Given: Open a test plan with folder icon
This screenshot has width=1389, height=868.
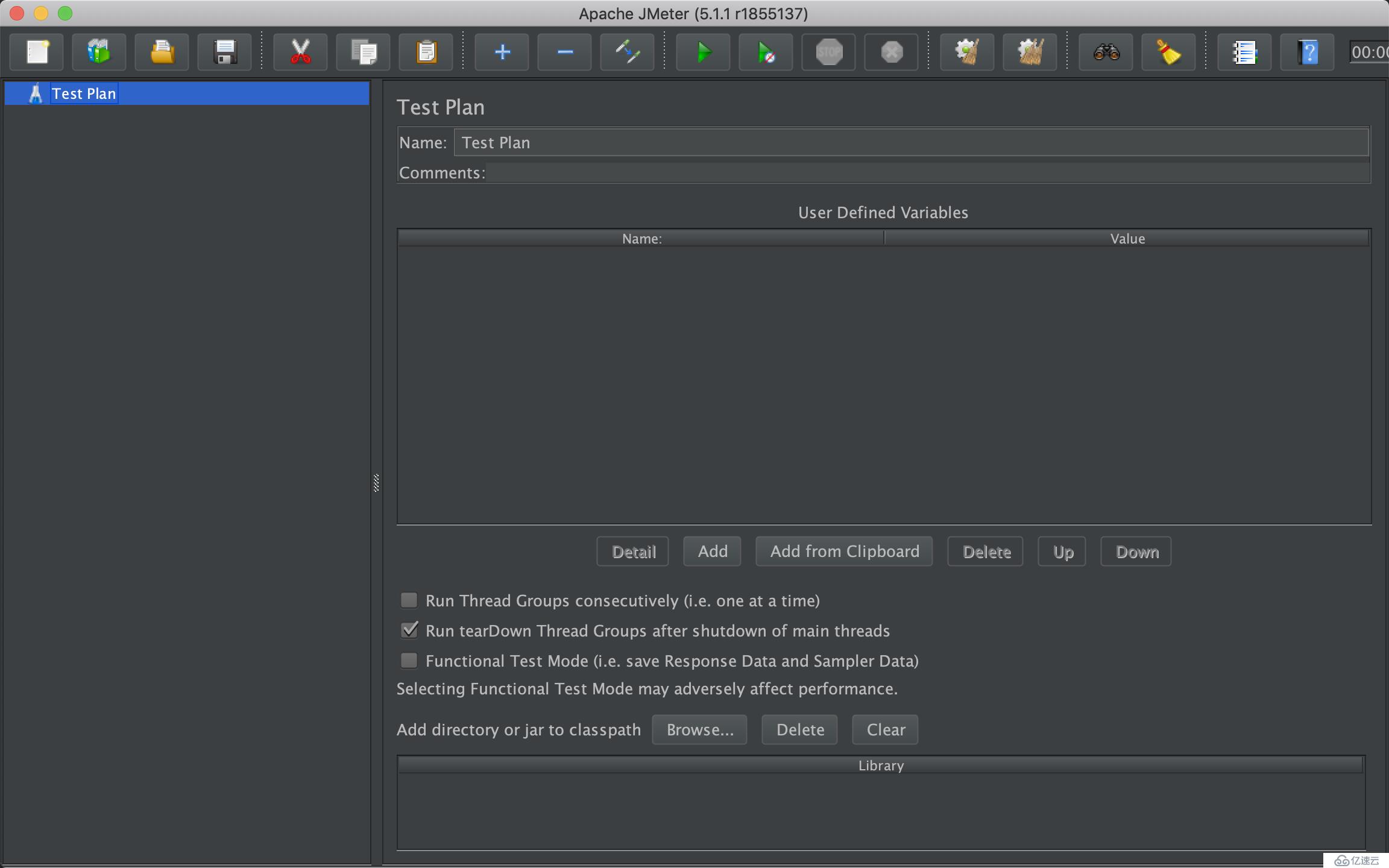Looking at the screenshot, I should 162,52.
